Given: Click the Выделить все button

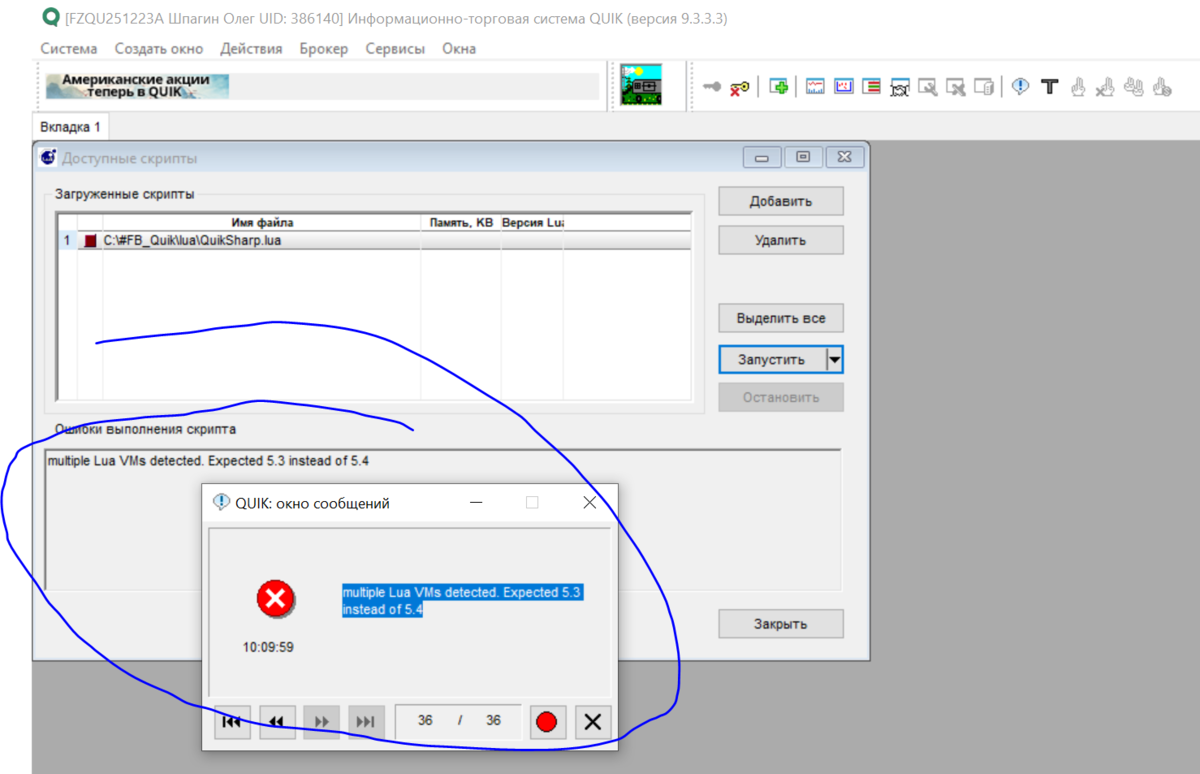Looking at the screenshot, I should click(781, 318).
